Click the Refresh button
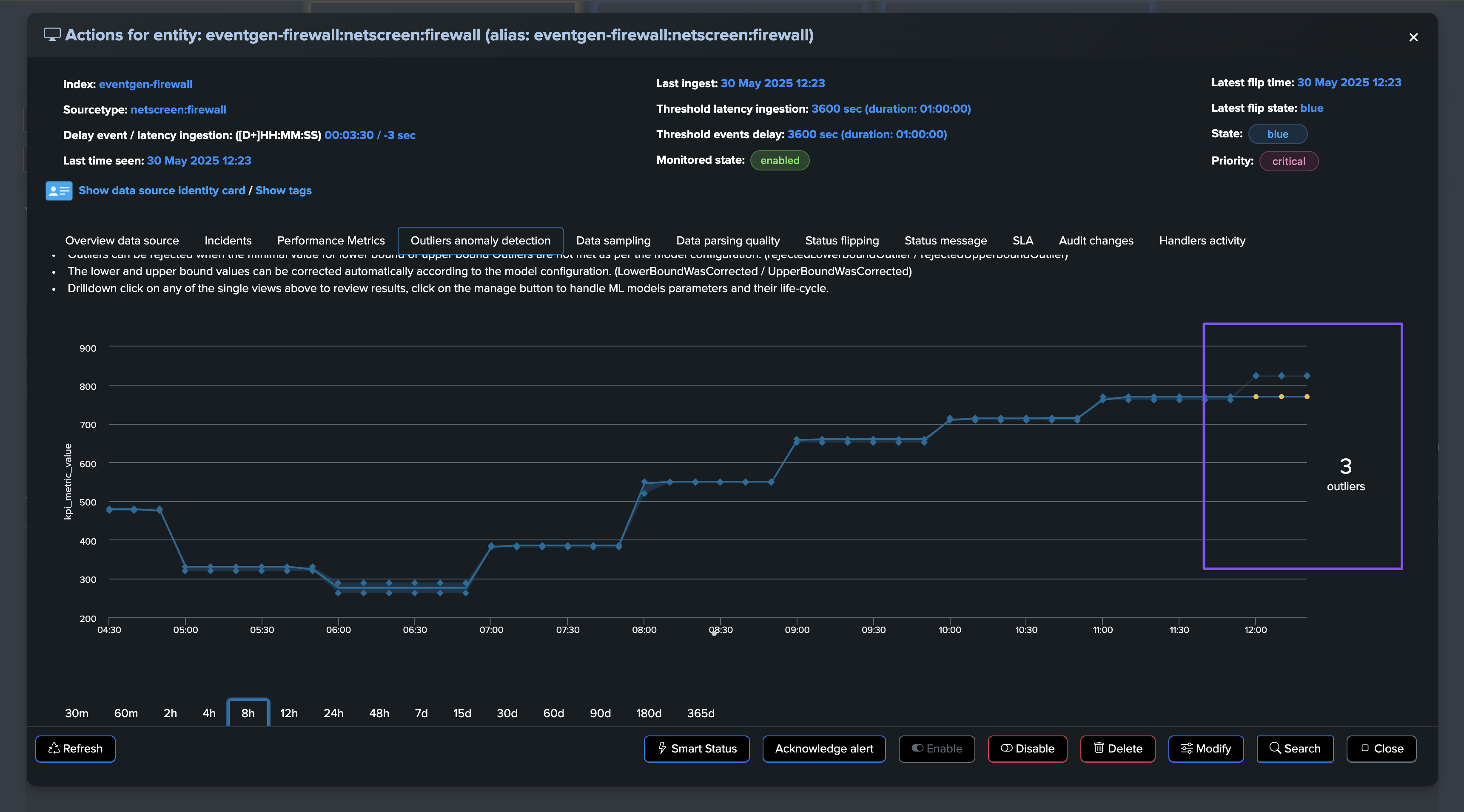This screenshot has width=1464, height=812. [x=75, y=748]
